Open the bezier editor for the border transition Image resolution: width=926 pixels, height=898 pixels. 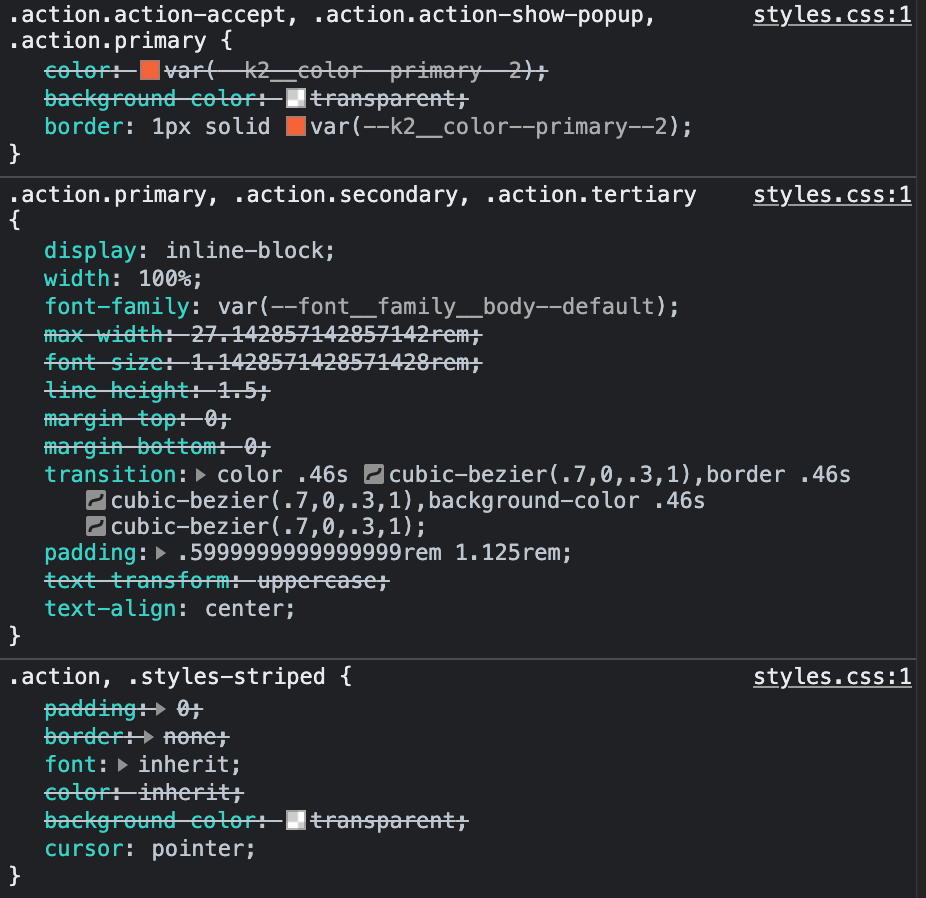(x=97, y=500)
